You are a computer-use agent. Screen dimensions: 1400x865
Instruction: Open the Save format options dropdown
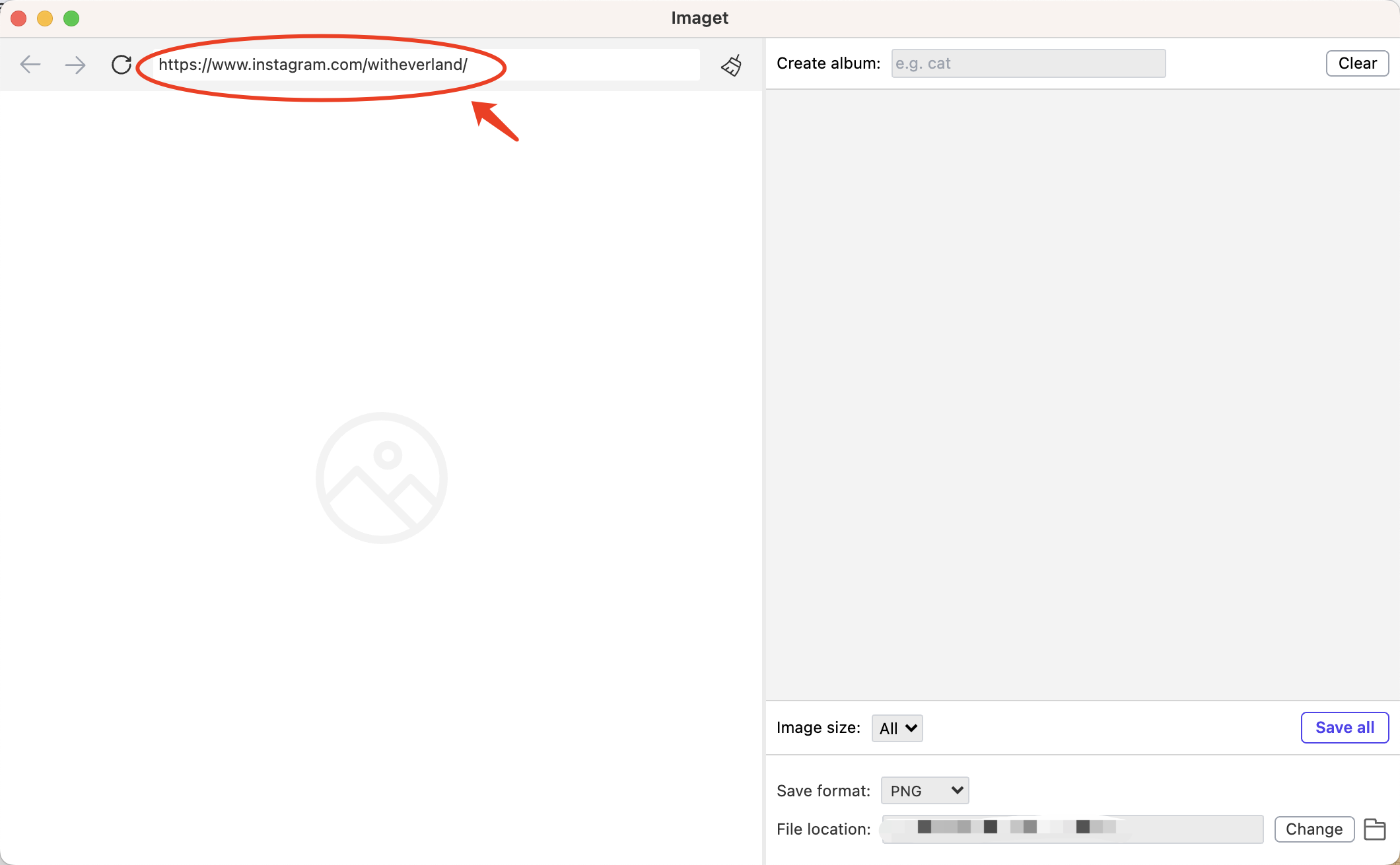[x=923, y=790]
